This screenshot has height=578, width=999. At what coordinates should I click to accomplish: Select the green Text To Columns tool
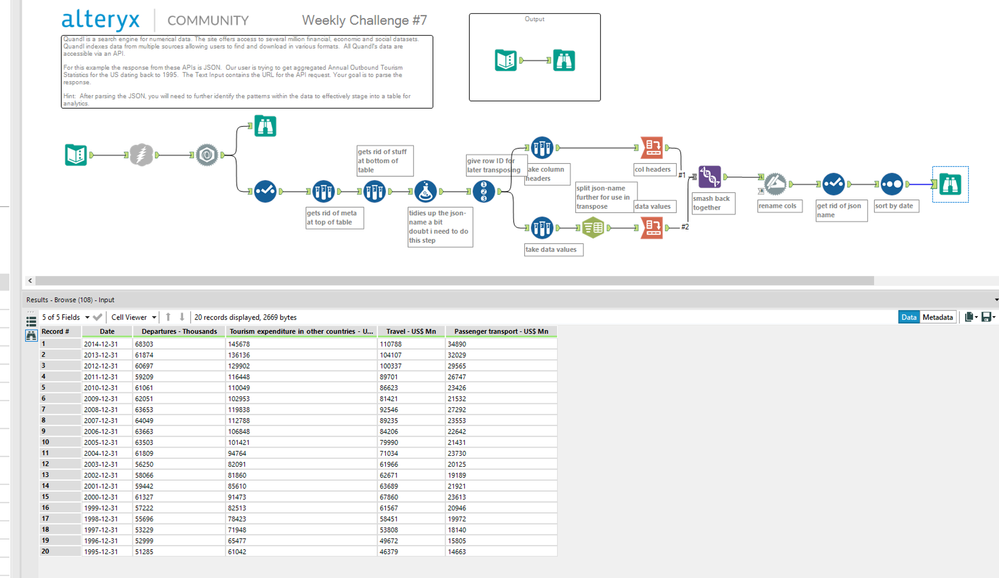[x=593, y=228]
